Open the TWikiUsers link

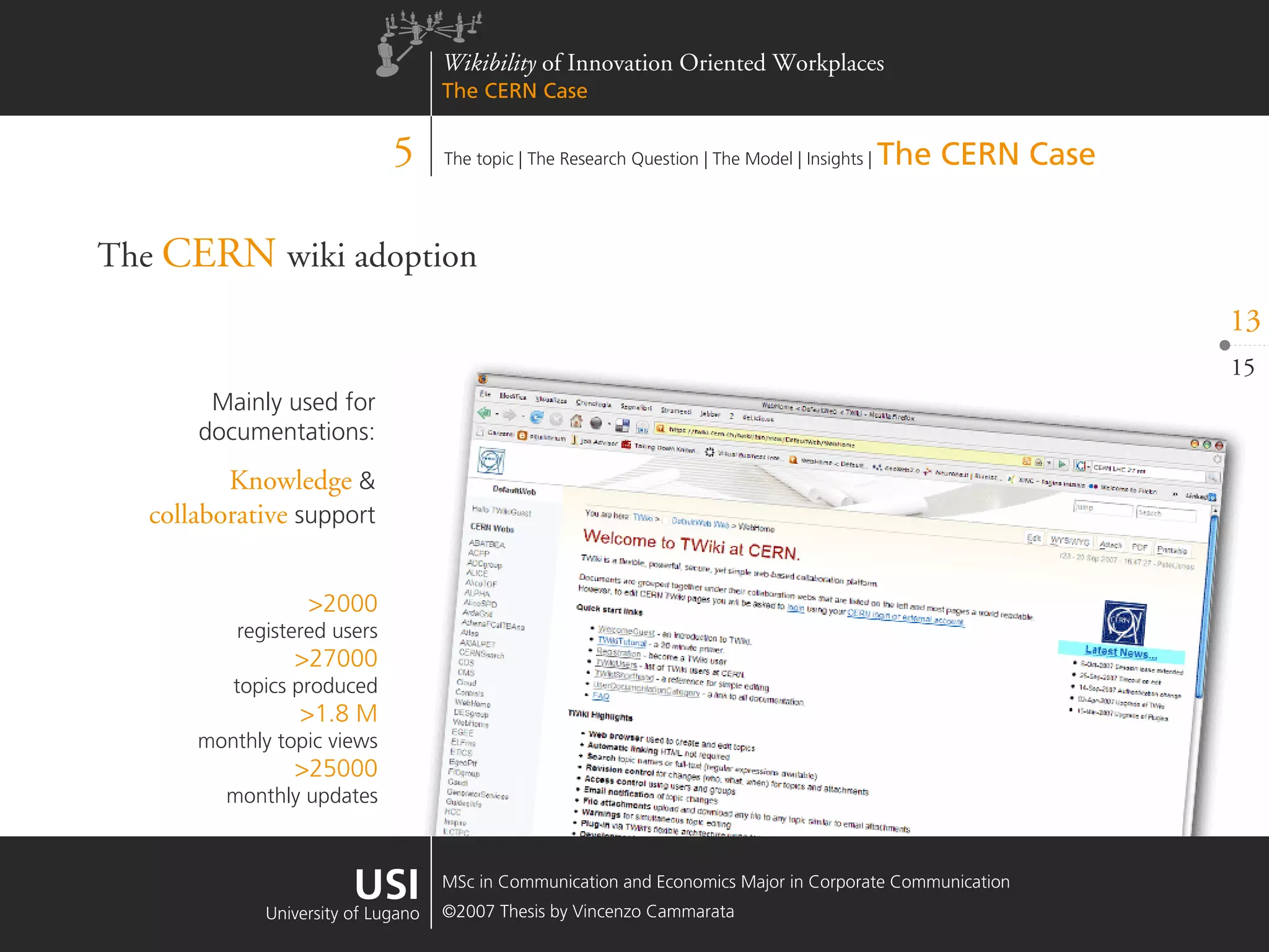click(616, 663)
